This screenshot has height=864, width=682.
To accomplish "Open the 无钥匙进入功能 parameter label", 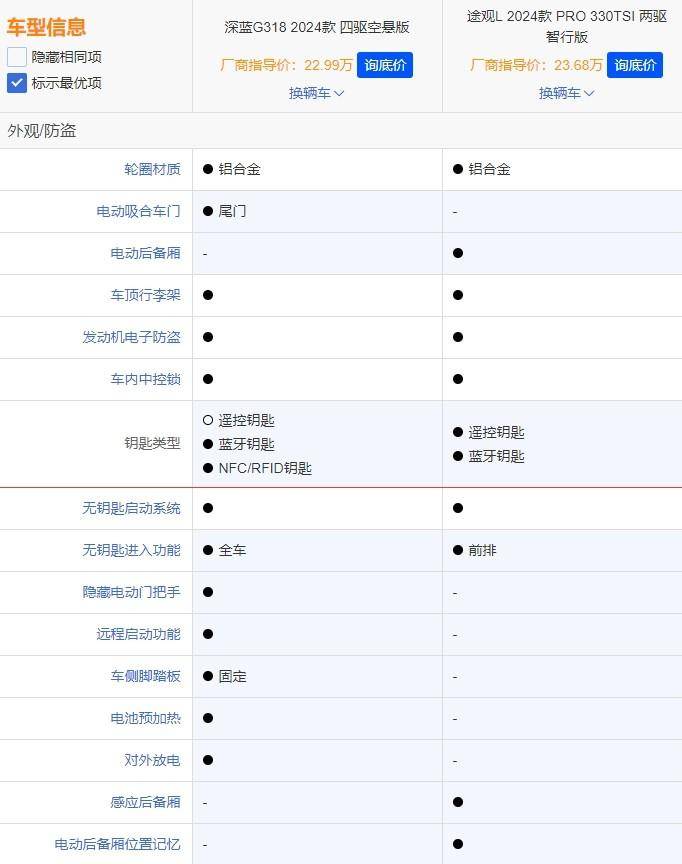I will pos(131,551).
